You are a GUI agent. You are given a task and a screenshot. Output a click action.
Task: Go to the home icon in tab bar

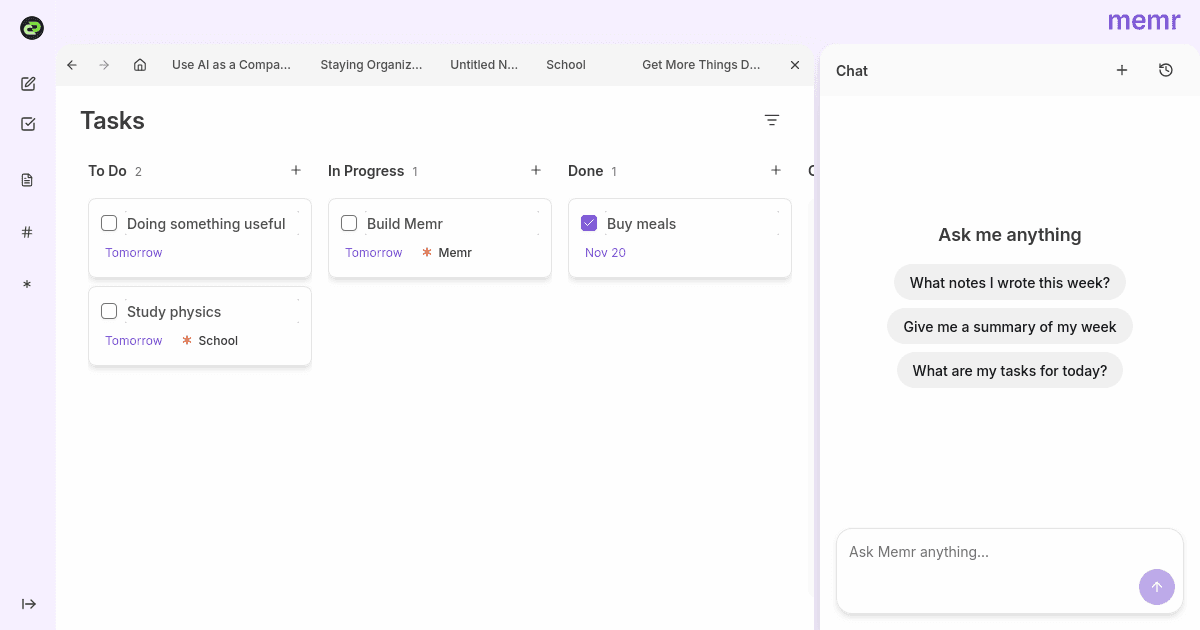[140, 65]
